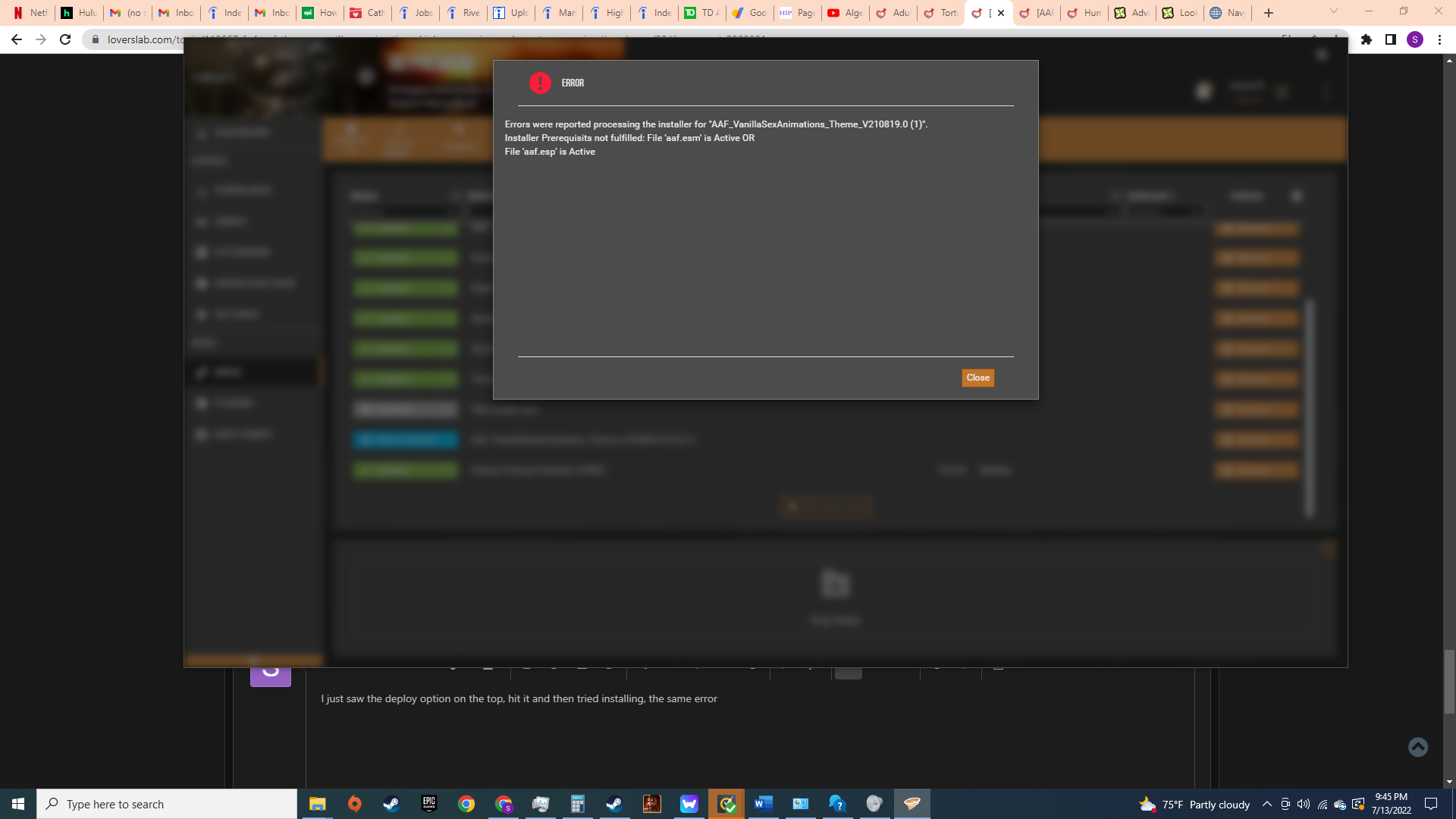This screenshot has width=1456, height=819.
Task: Open a new browser tab
Action: point(1269,13)
